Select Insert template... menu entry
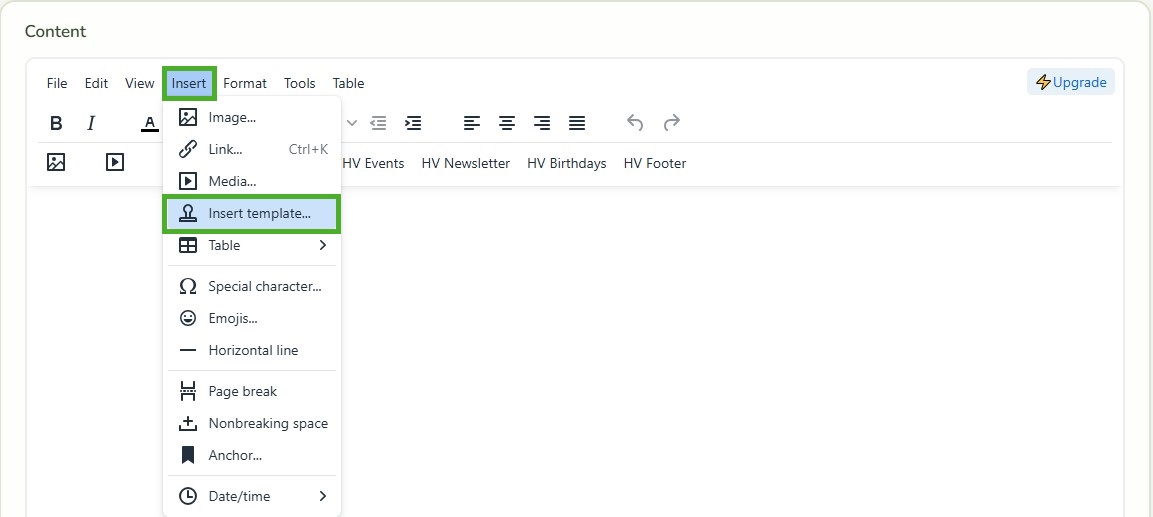The image size is (1153, 517). point(251,214)
